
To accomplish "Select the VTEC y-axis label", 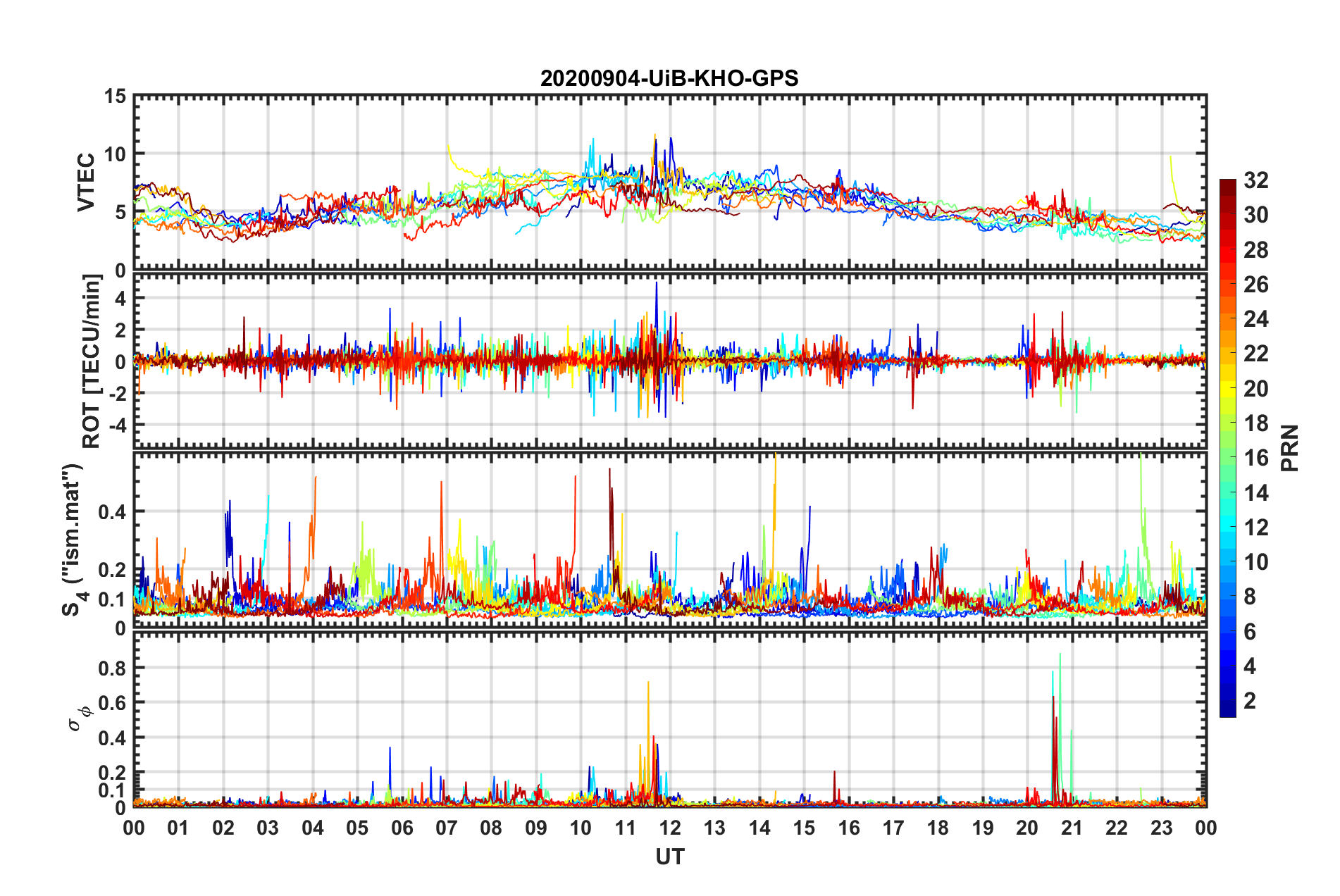I will (86, 182).
